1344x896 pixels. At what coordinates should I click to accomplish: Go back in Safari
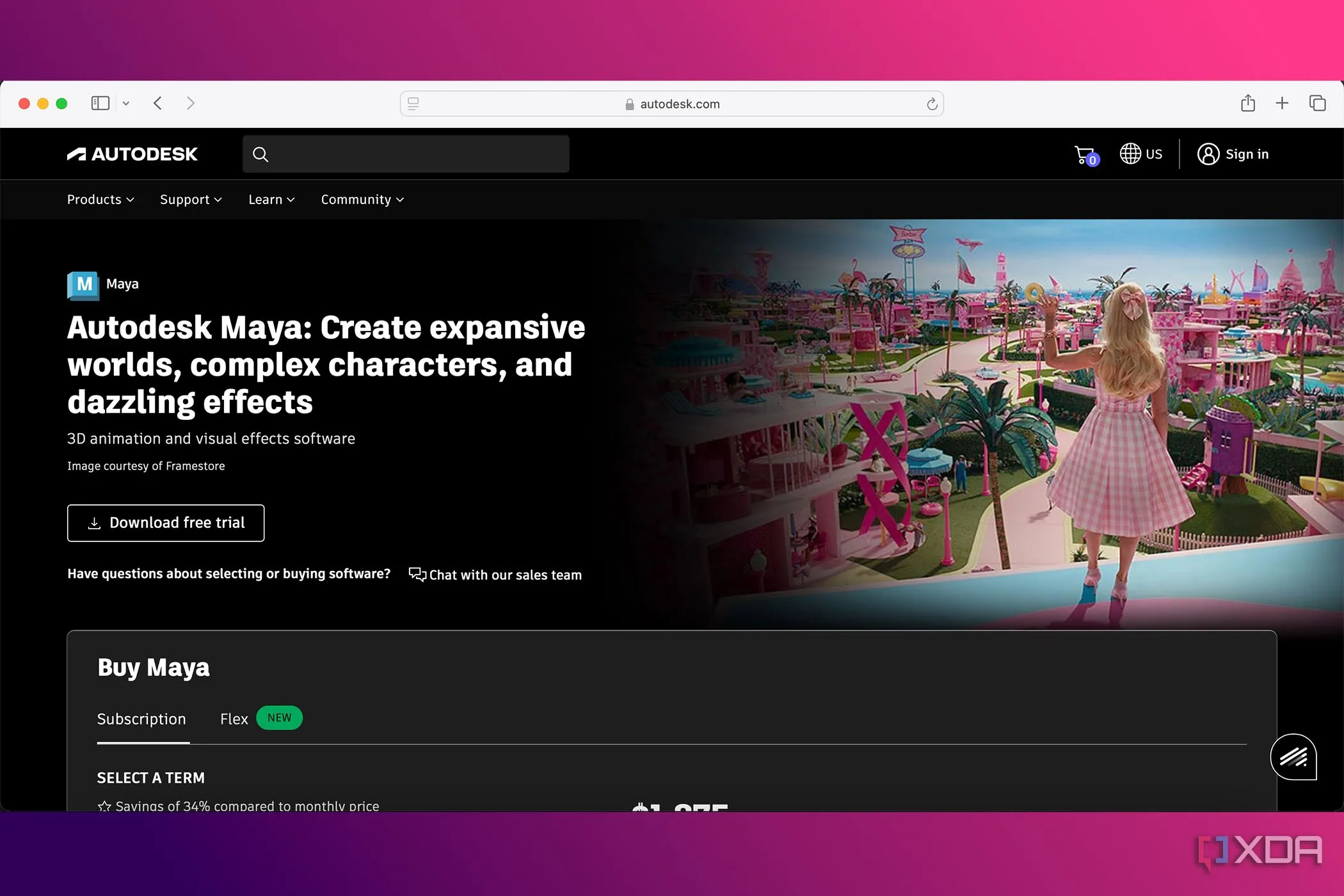pos(157,103)
